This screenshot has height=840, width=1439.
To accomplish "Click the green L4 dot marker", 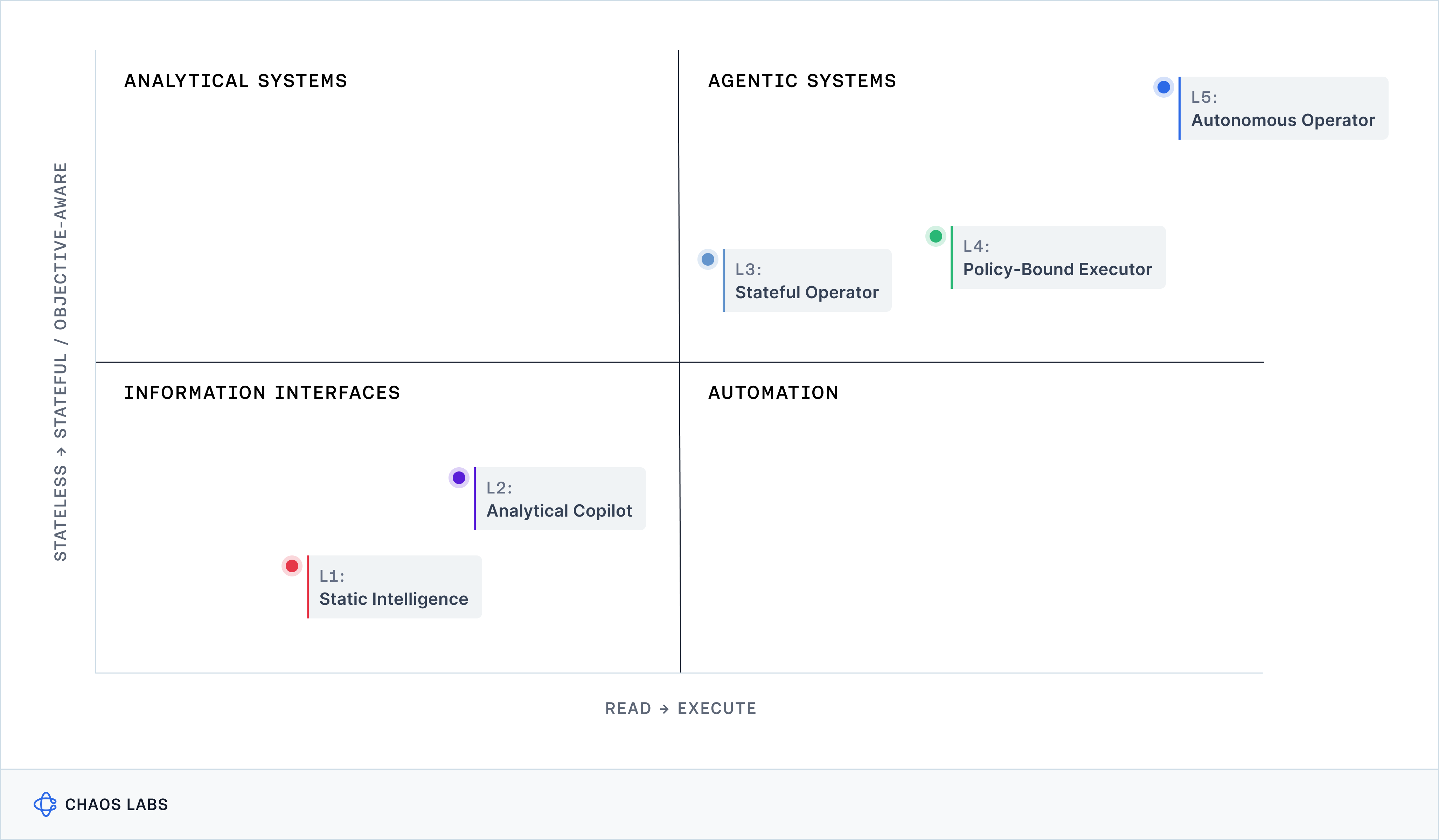I will [x=936, y=236].
